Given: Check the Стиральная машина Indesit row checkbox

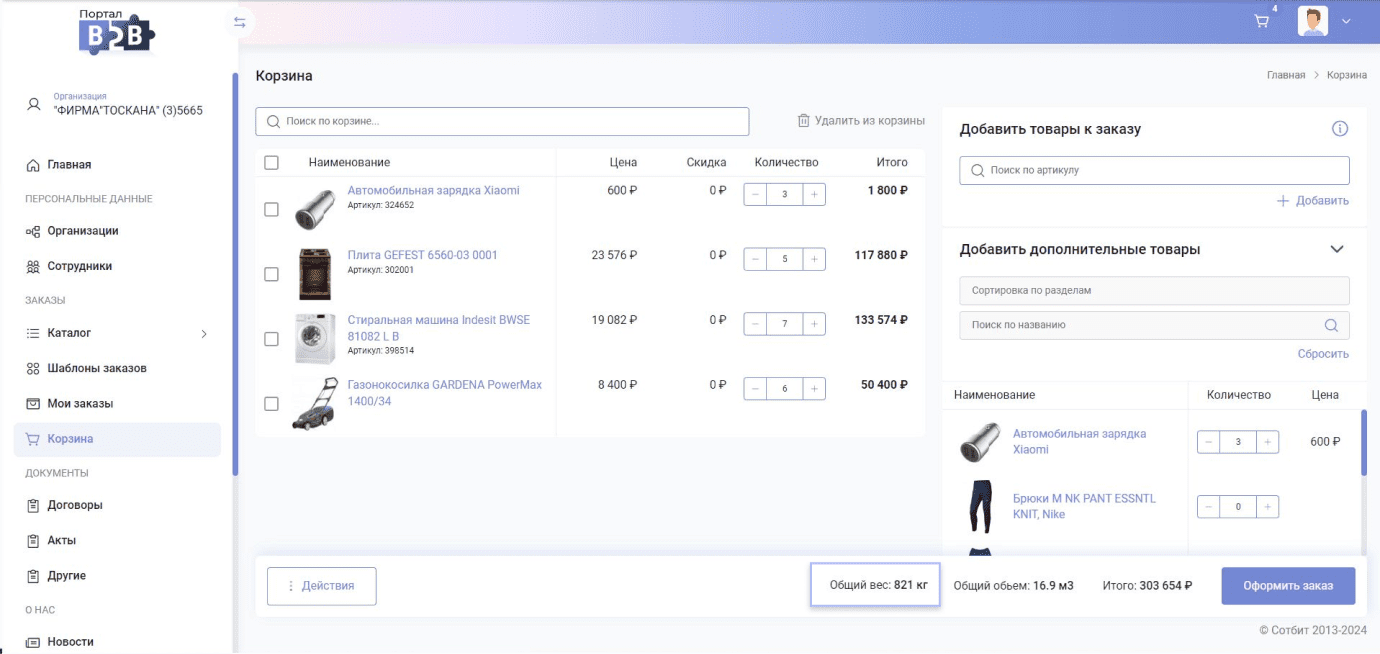Looking at the screenshot, I should pyautogui.click(x=271, y=339).
